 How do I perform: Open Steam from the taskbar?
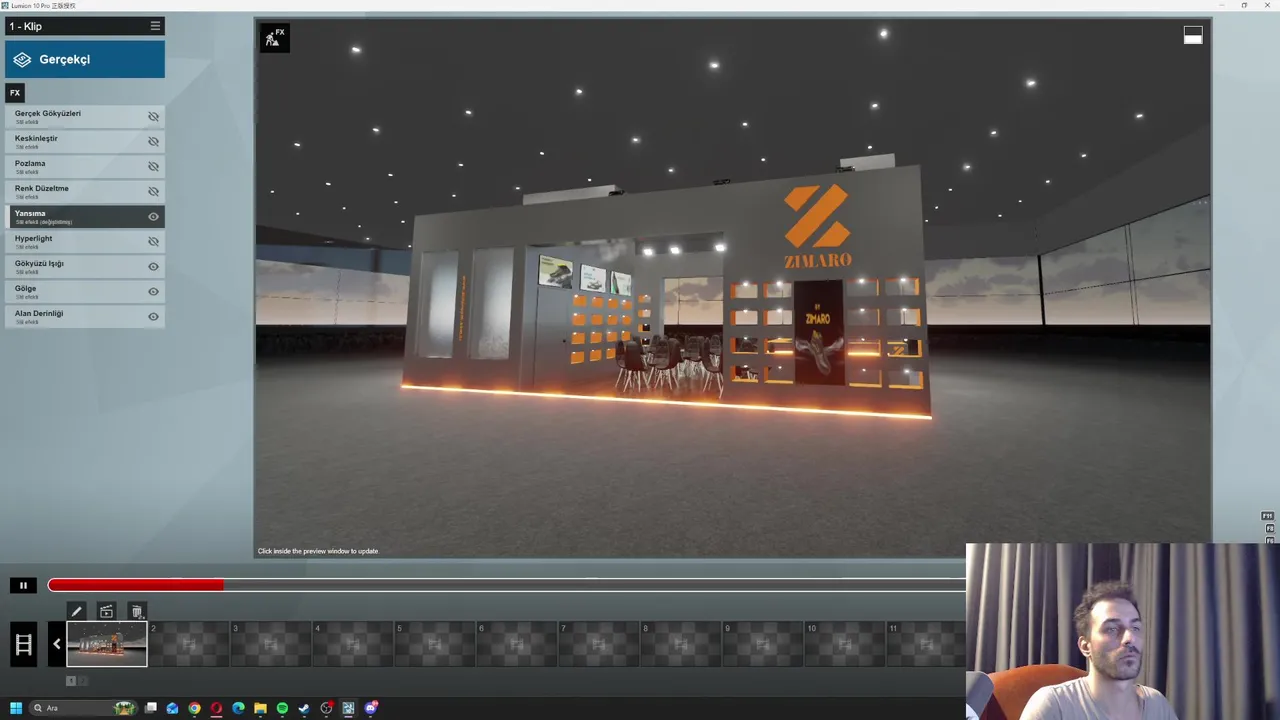point(304,708)
